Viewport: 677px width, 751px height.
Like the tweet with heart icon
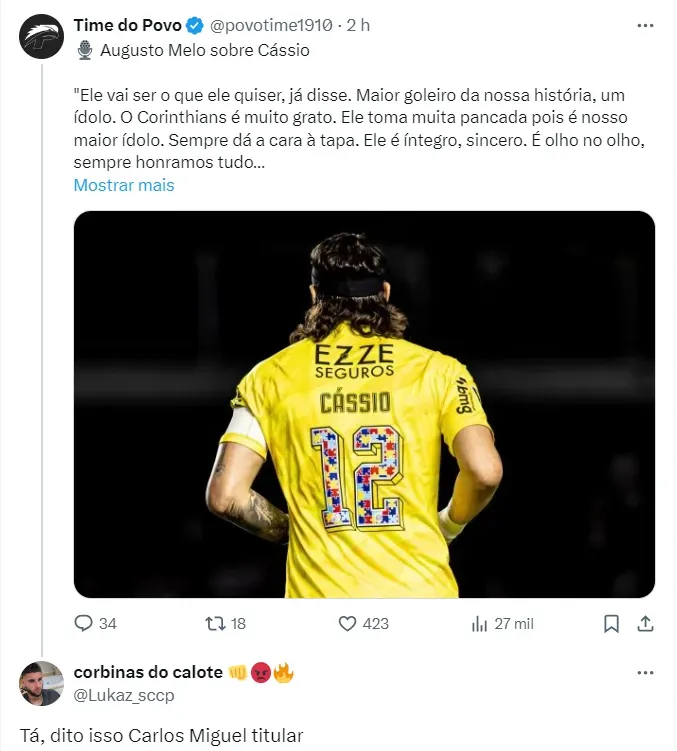pos(347,623)
